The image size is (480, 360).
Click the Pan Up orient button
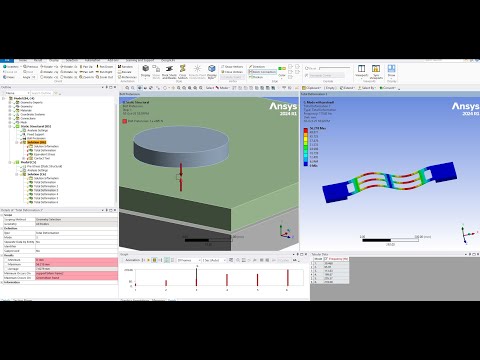pos(86,67)
